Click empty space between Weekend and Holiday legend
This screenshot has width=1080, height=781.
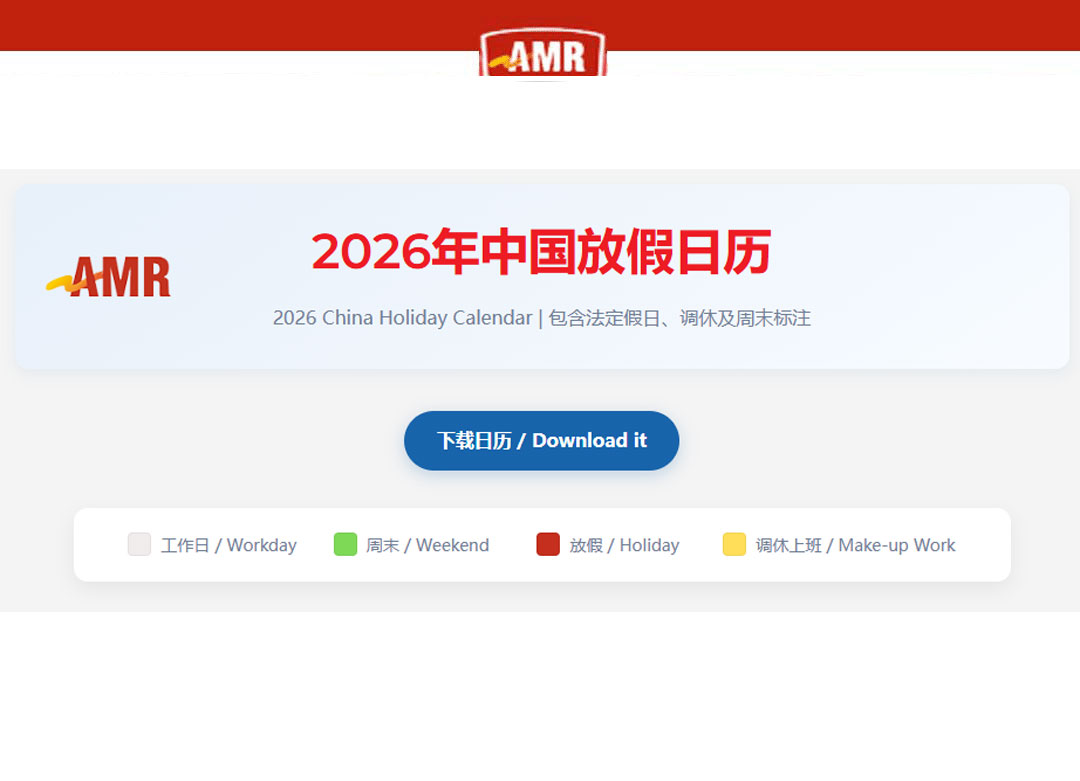tap(512, 545)
